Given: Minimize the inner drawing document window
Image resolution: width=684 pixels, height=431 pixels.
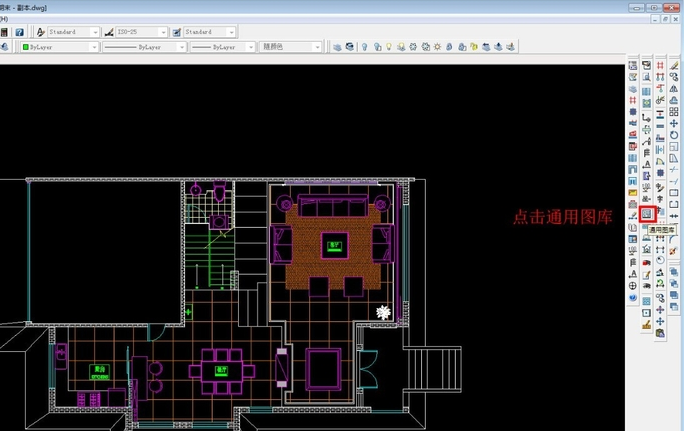Looking at the screenshot, I should [x=655, y=19].
